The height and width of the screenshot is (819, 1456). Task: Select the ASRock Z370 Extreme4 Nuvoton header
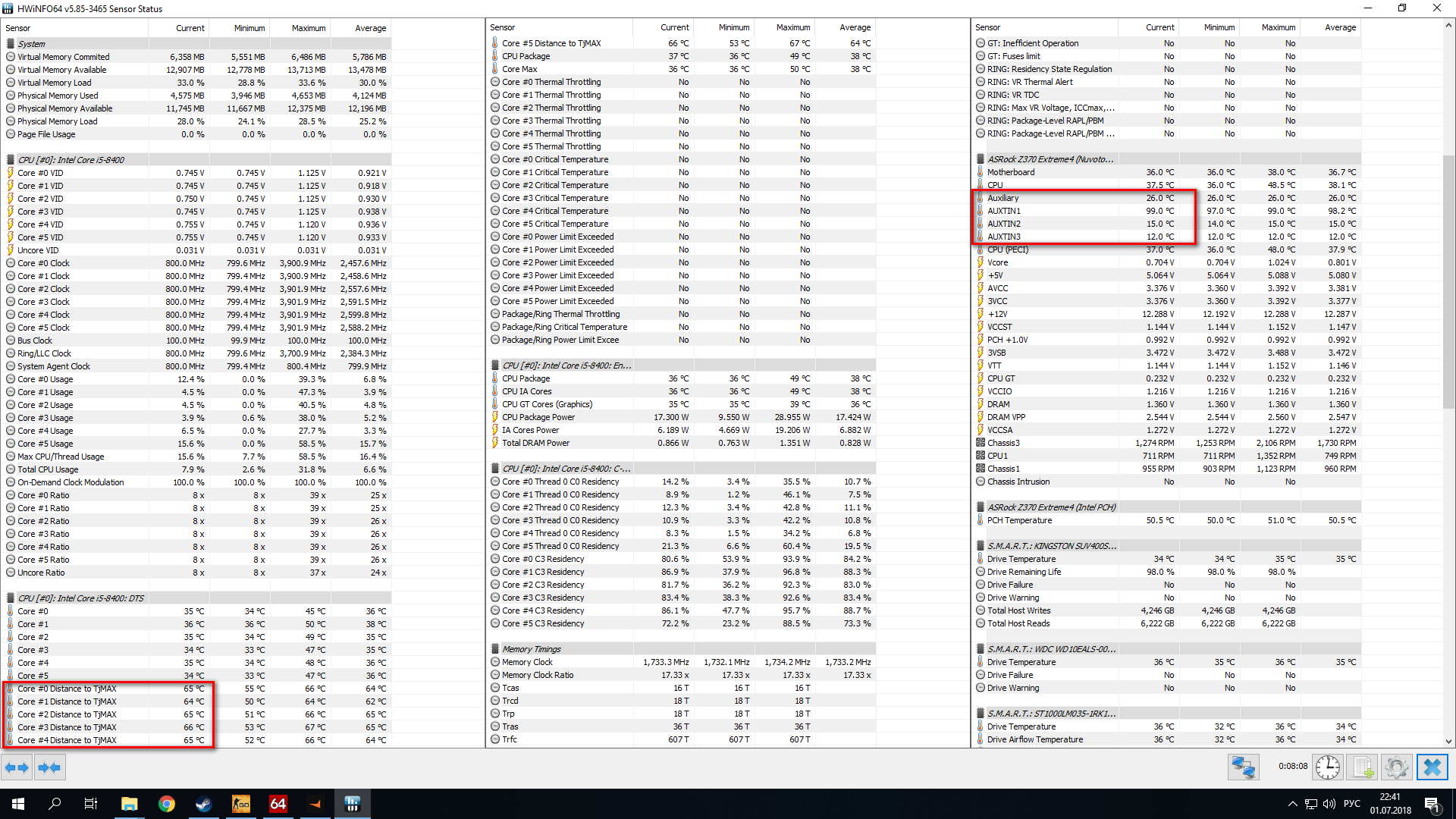click(1050, 159)
